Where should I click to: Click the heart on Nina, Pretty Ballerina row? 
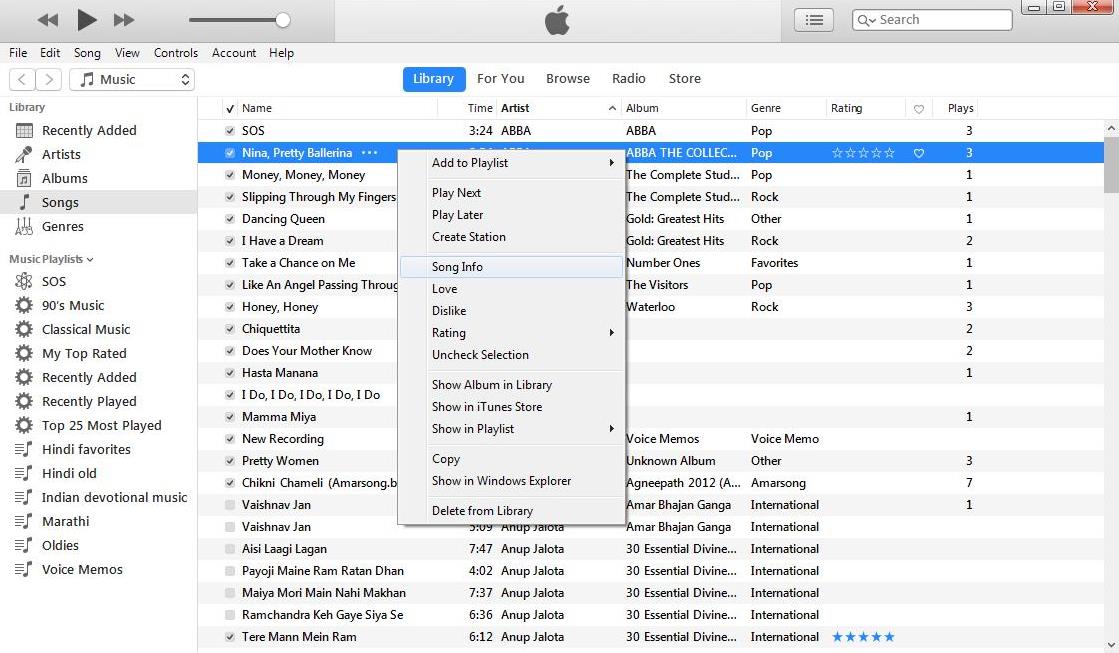coord(918,153)
